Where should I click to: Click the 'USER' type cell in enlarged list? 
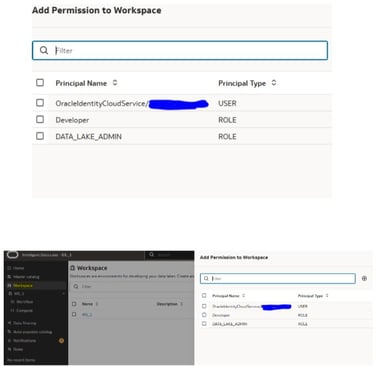tap(227, 103)
